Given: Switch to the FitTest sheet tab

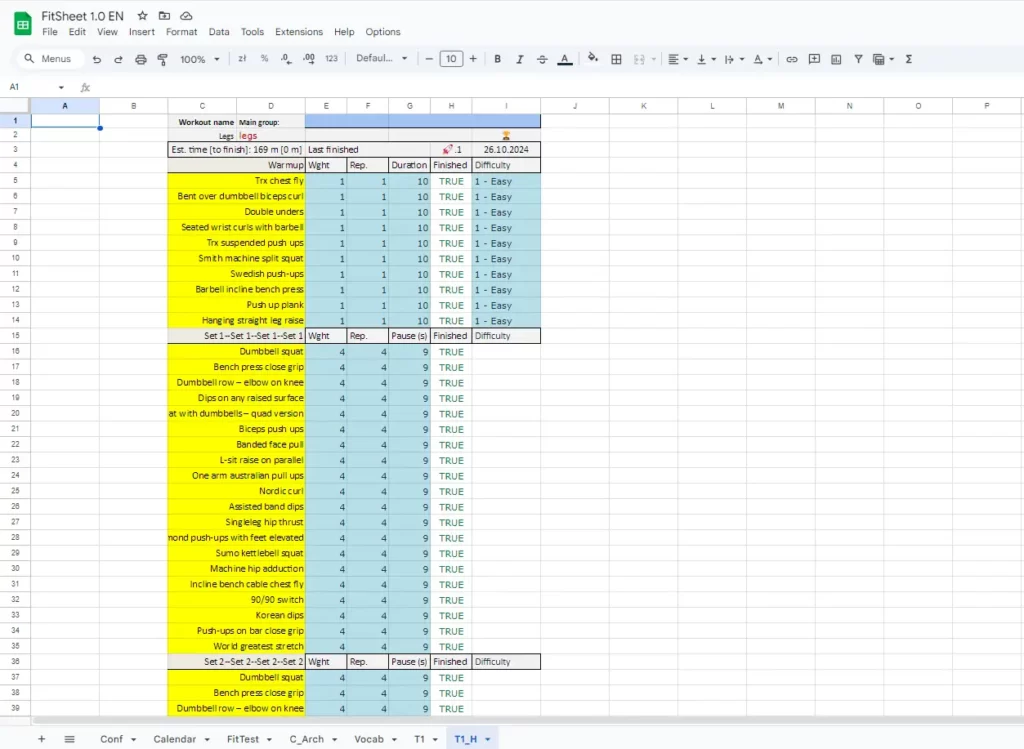Looking at the screenshot, I should click(x=243, y=739).
